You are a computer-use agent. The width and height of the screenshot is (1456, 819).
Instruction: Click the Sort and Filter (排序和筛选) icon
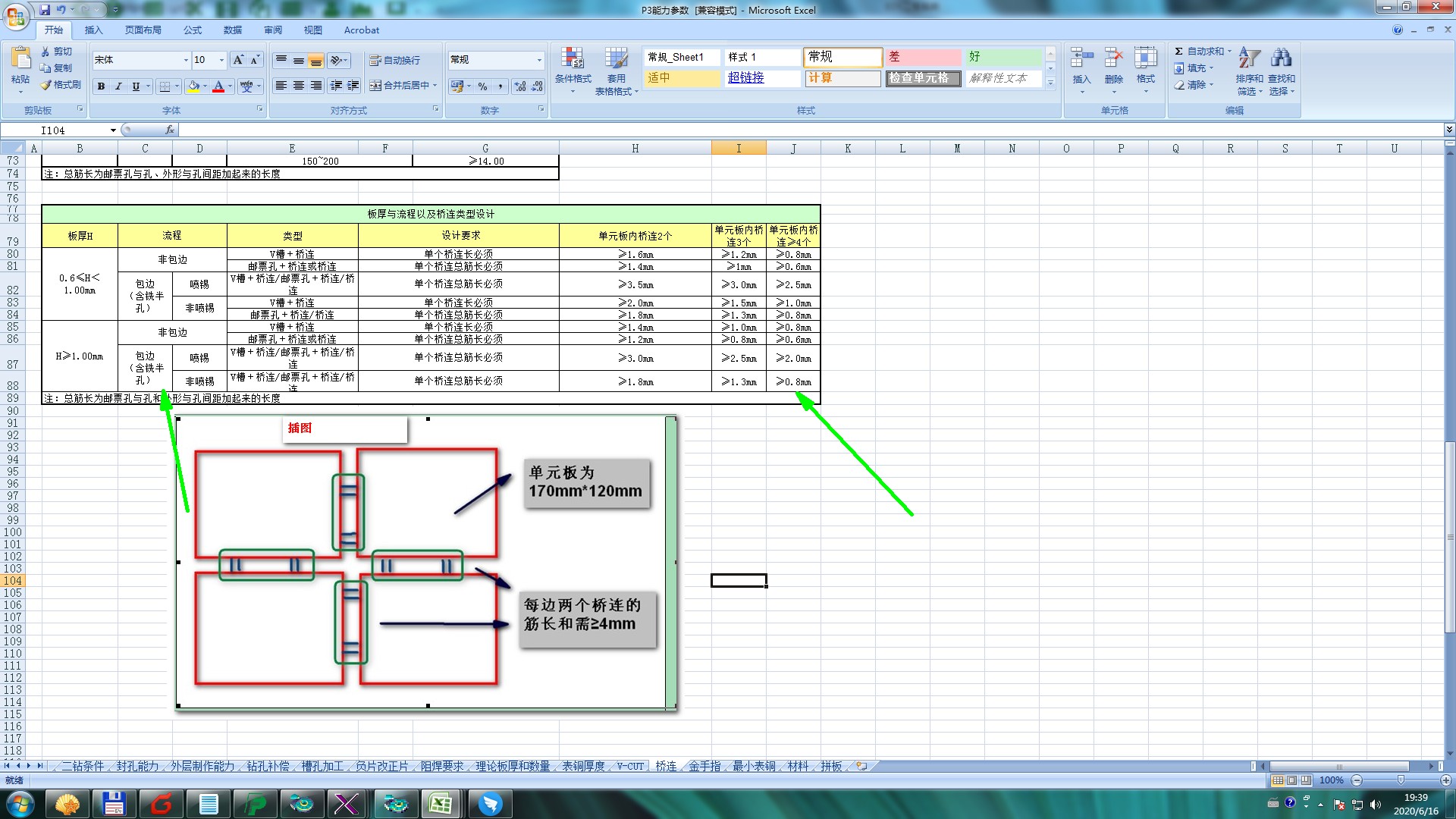click(x=1248, y=58)
